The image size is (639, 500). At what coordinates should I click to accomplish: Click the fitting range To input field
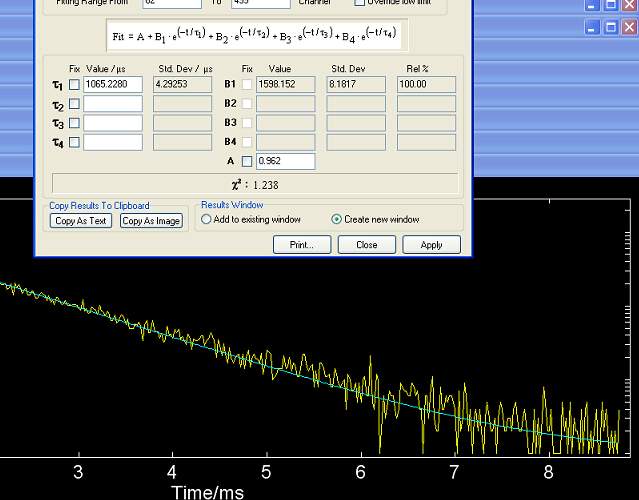coord(259,3)
